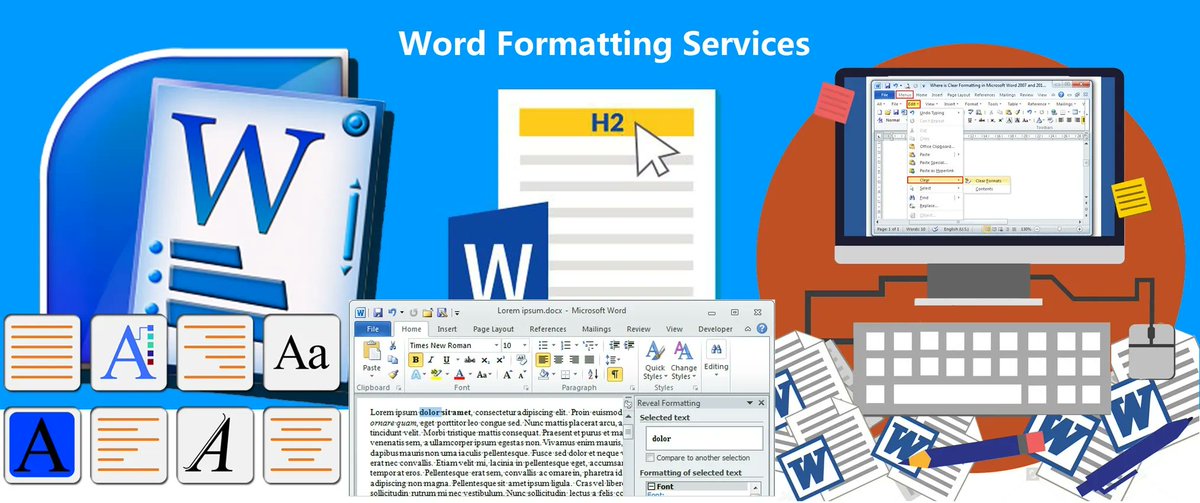This screenshot has width=1200, height=503.
Task: Click the Quick Styles icon
Action: pos(654,351)
